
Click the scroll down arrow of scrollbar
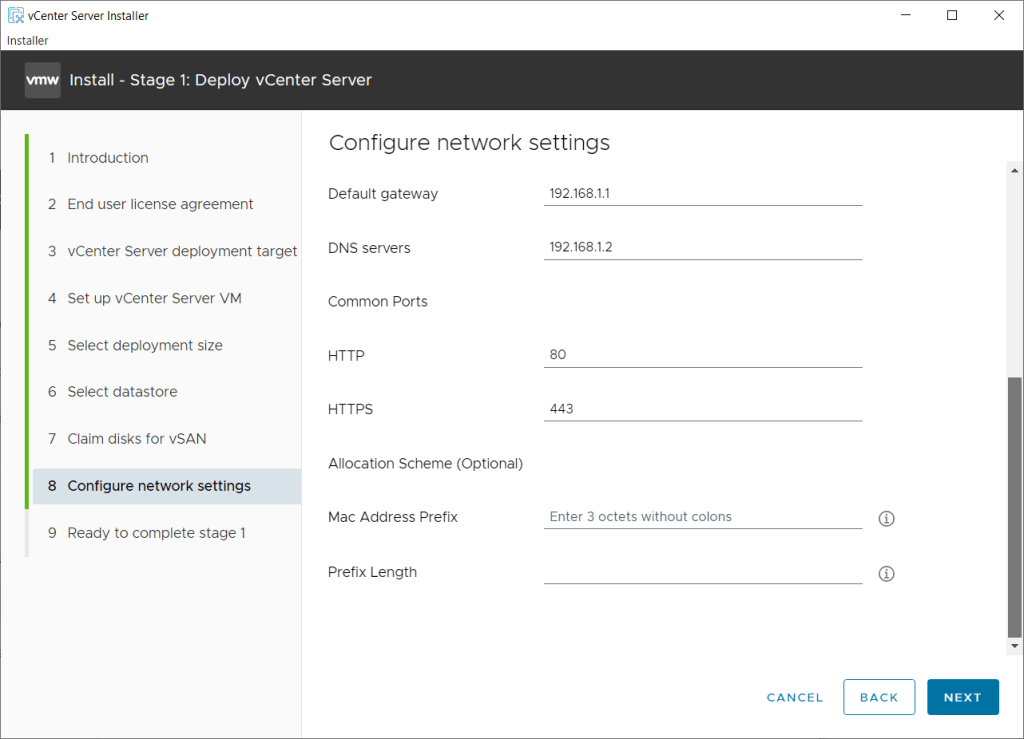[x=1015, y=646]
